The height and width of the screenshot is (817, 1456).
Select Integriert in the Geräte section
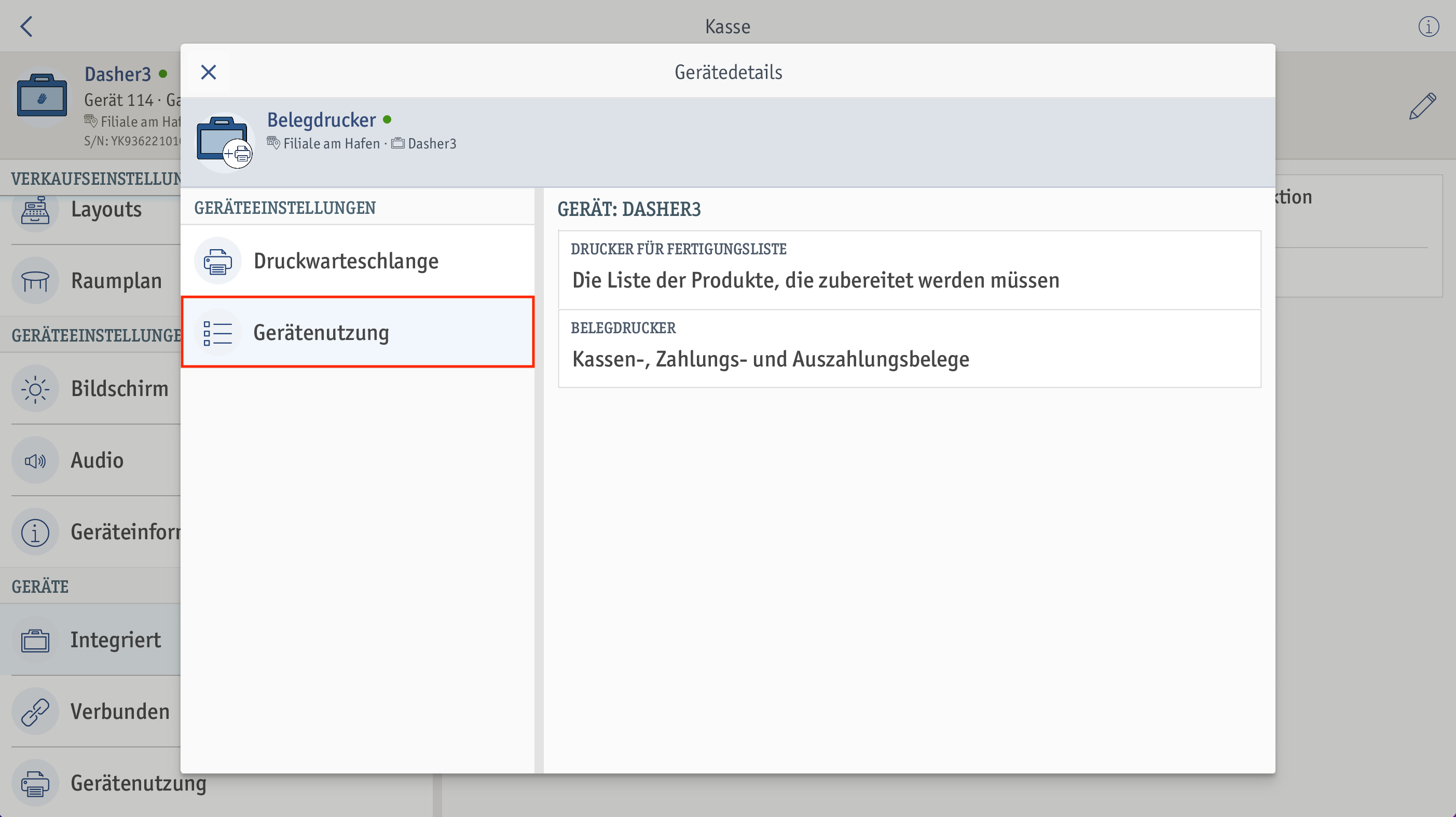tap(90, 639)
